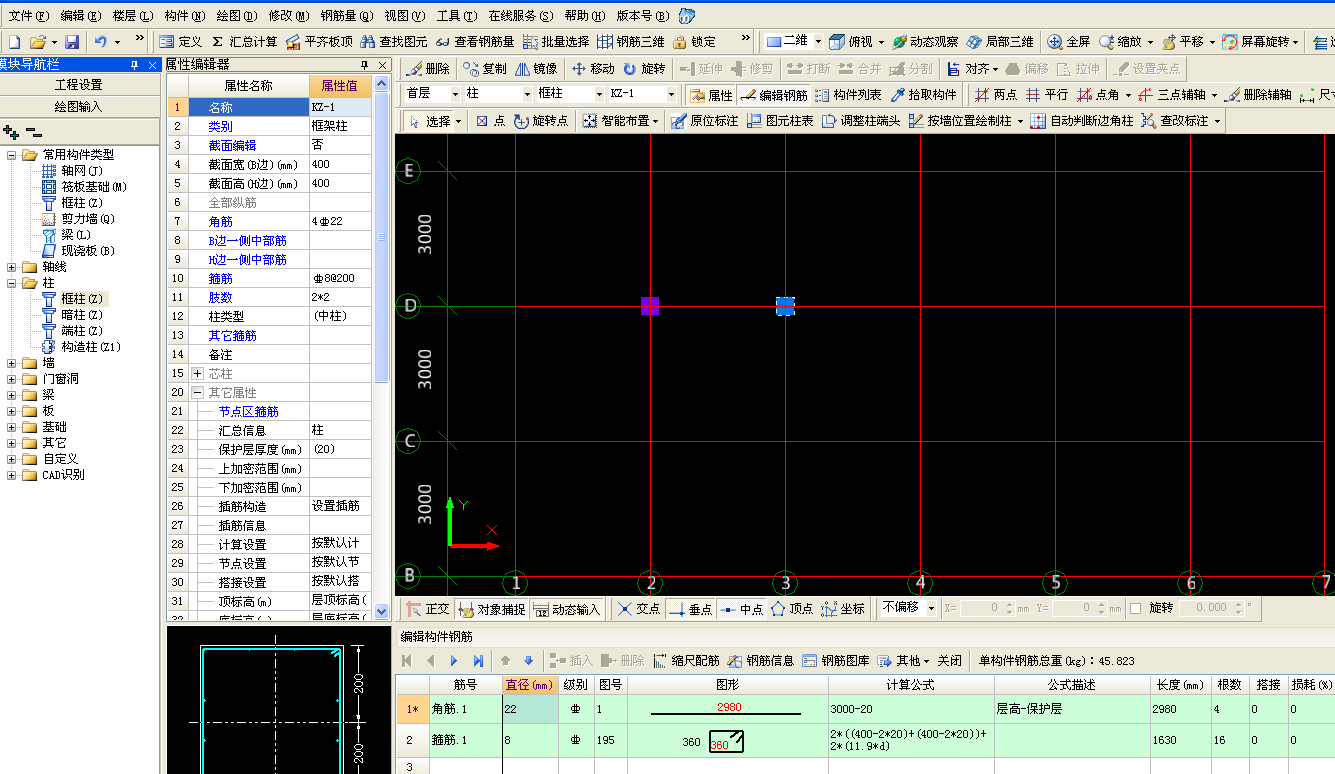Click 镜像 mirror tool
The height and width of the screenshot is (774, 1335).
pos(536,69)
